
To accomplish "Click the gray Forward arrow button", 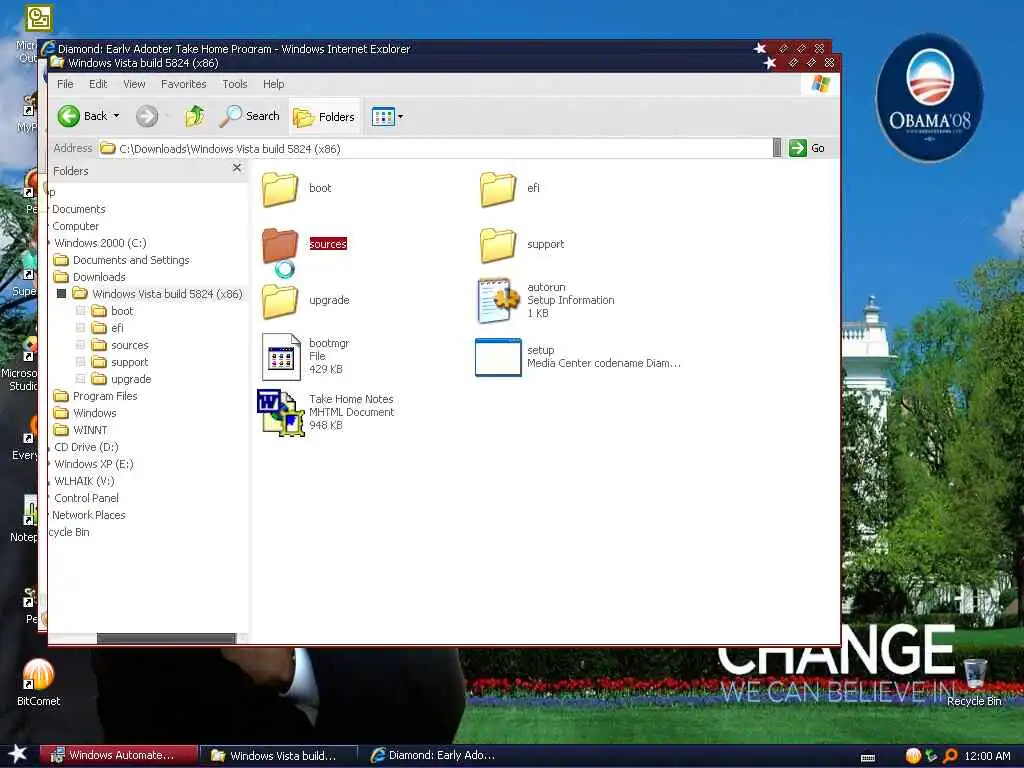I will 147,116.
